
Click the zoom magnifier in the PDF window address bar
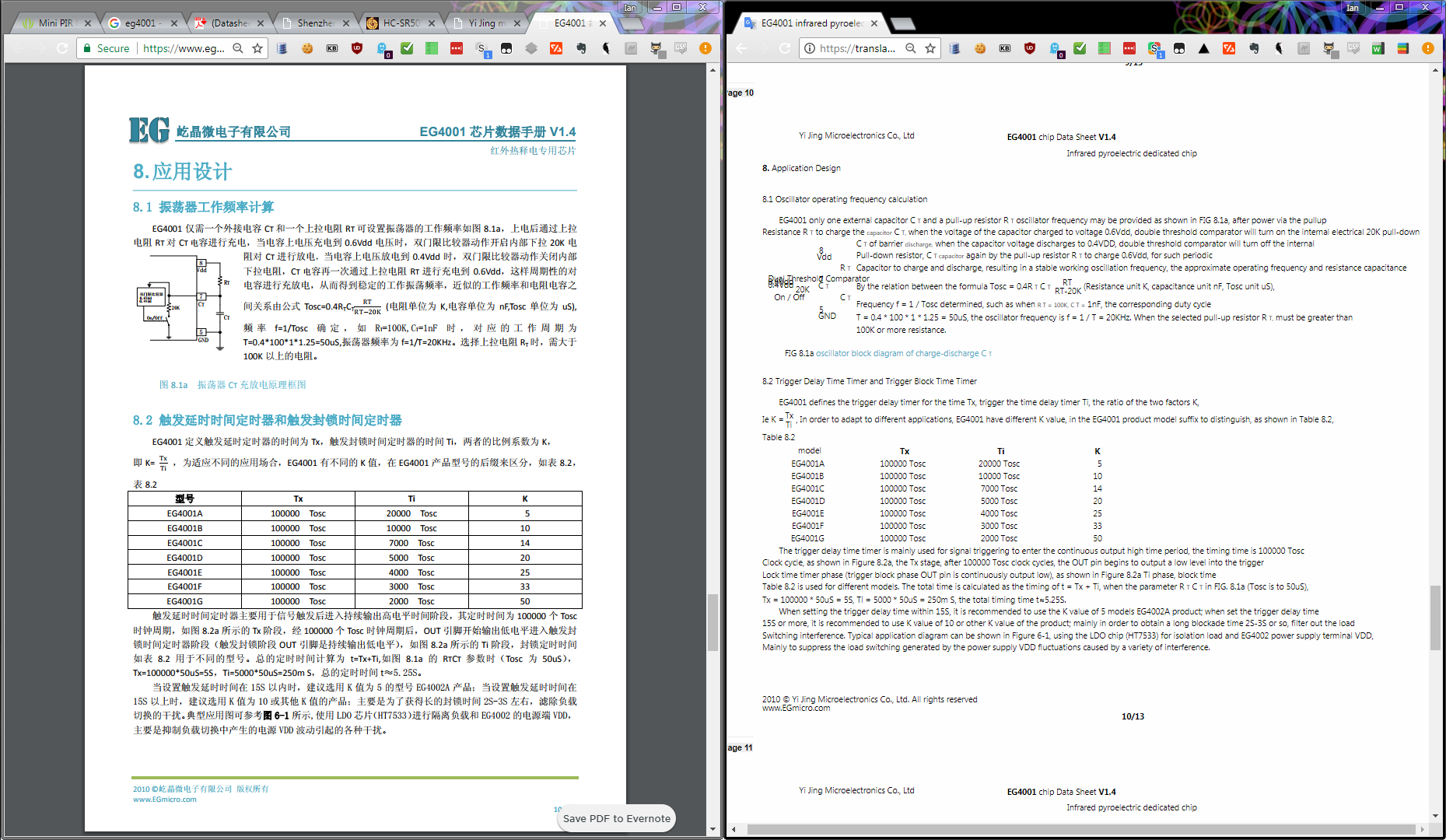(238, 48)
